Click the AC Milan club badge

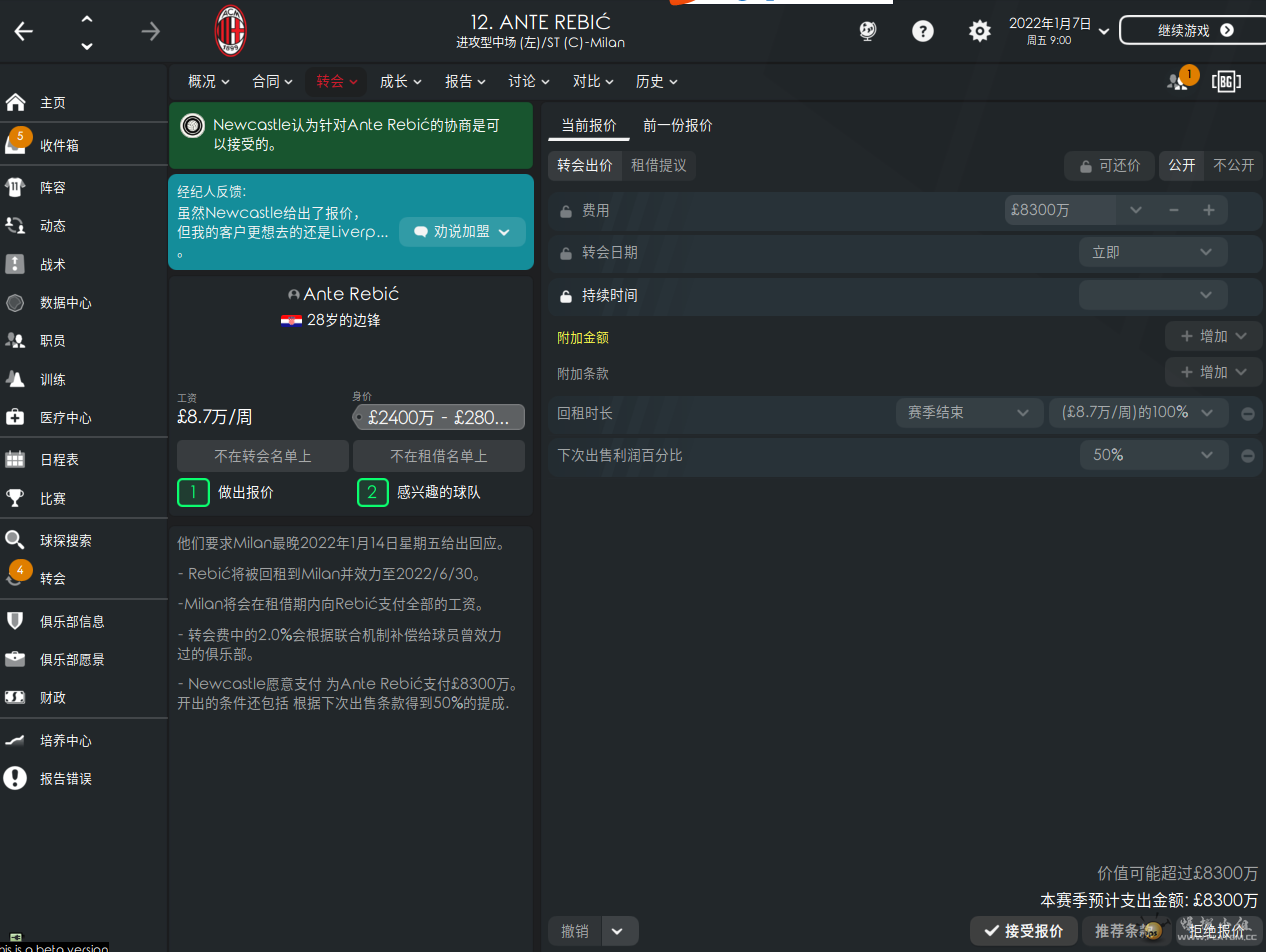[x=231, y=31]
